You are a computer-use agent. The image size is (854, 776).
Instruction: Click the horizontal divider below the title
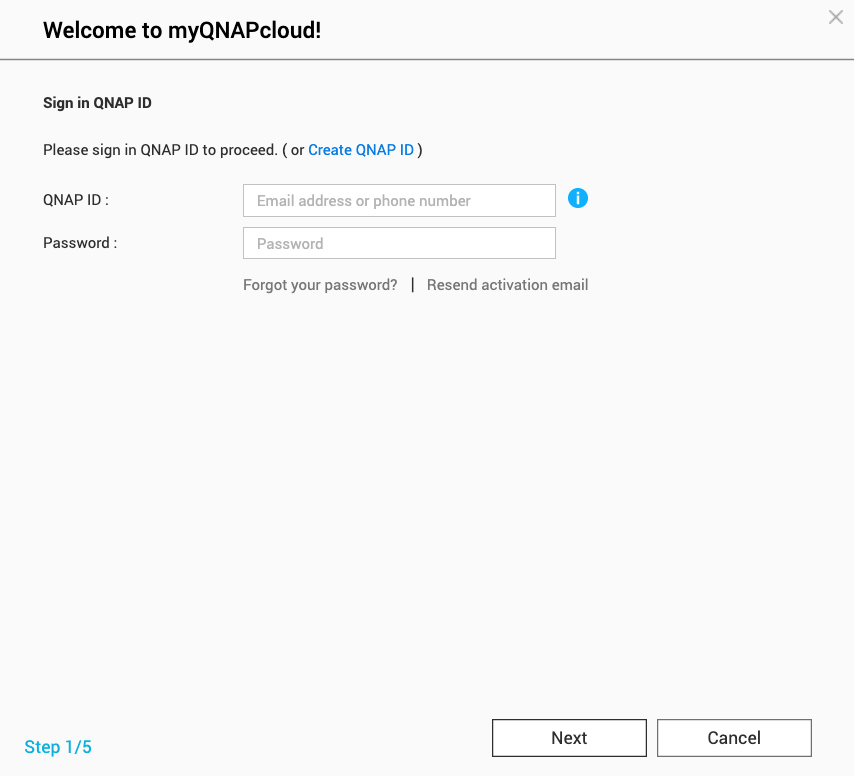427,59
